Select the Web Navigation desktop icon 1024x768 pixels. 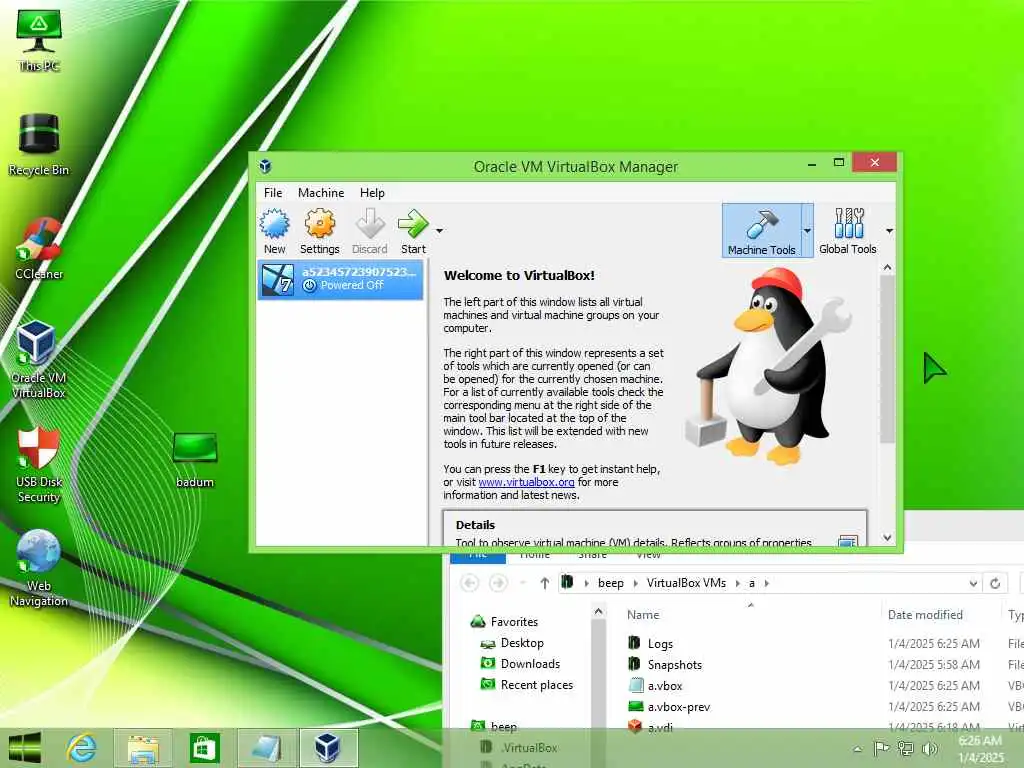39,568
